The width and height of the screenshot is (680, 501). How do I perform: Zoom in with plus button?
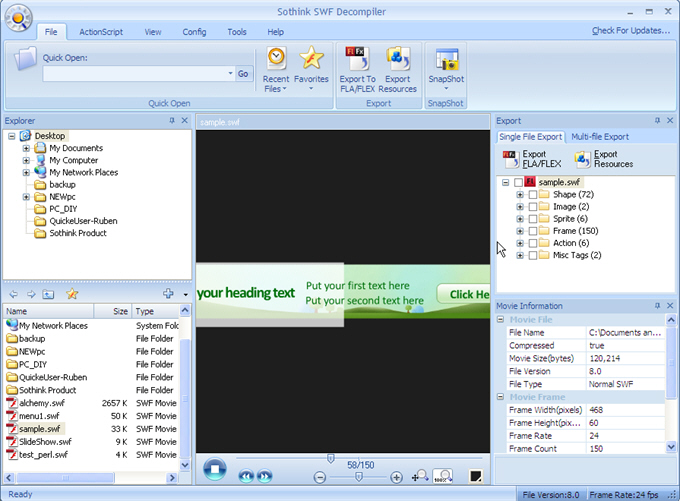click(x=396, y=478)
